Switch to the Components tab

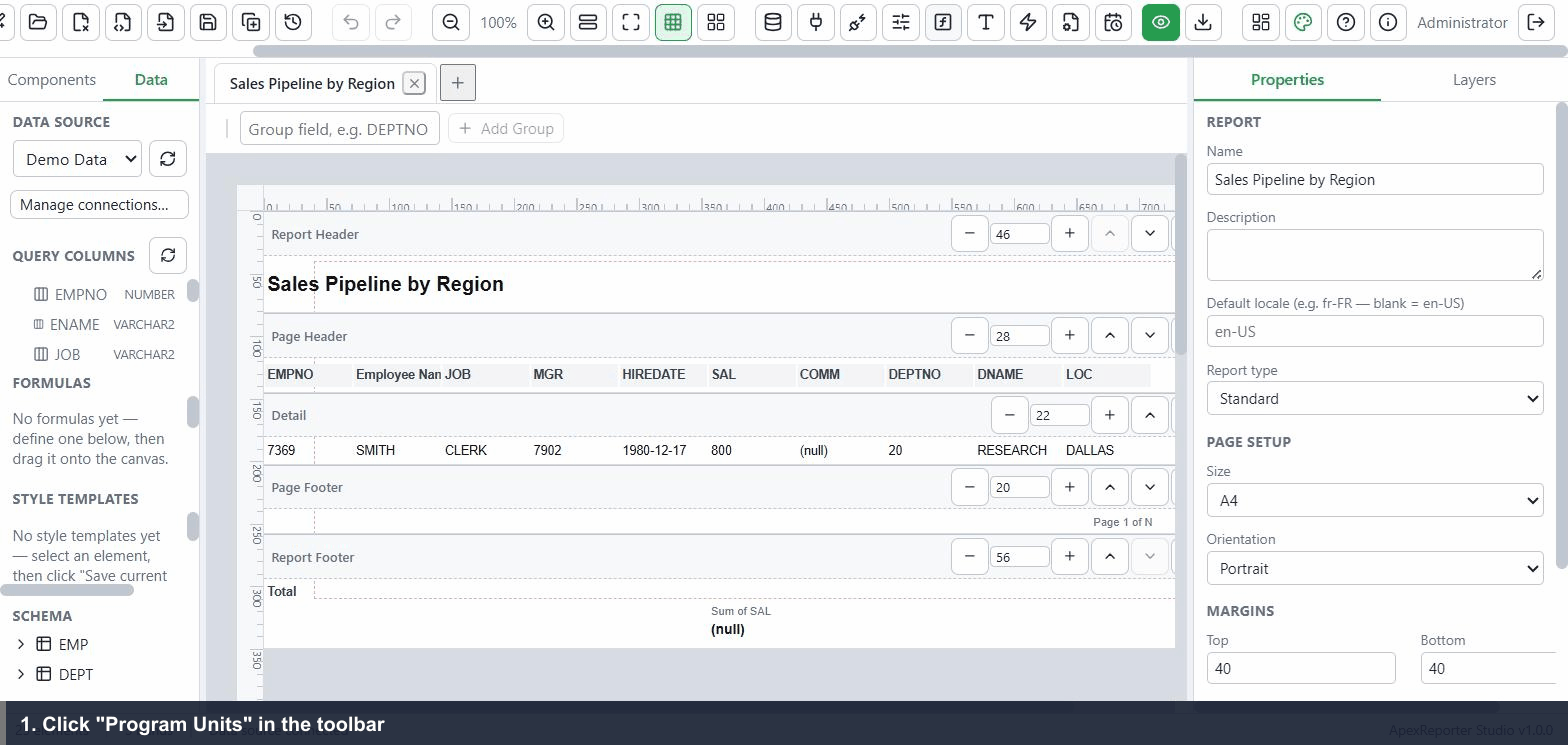tap(51, 80)
